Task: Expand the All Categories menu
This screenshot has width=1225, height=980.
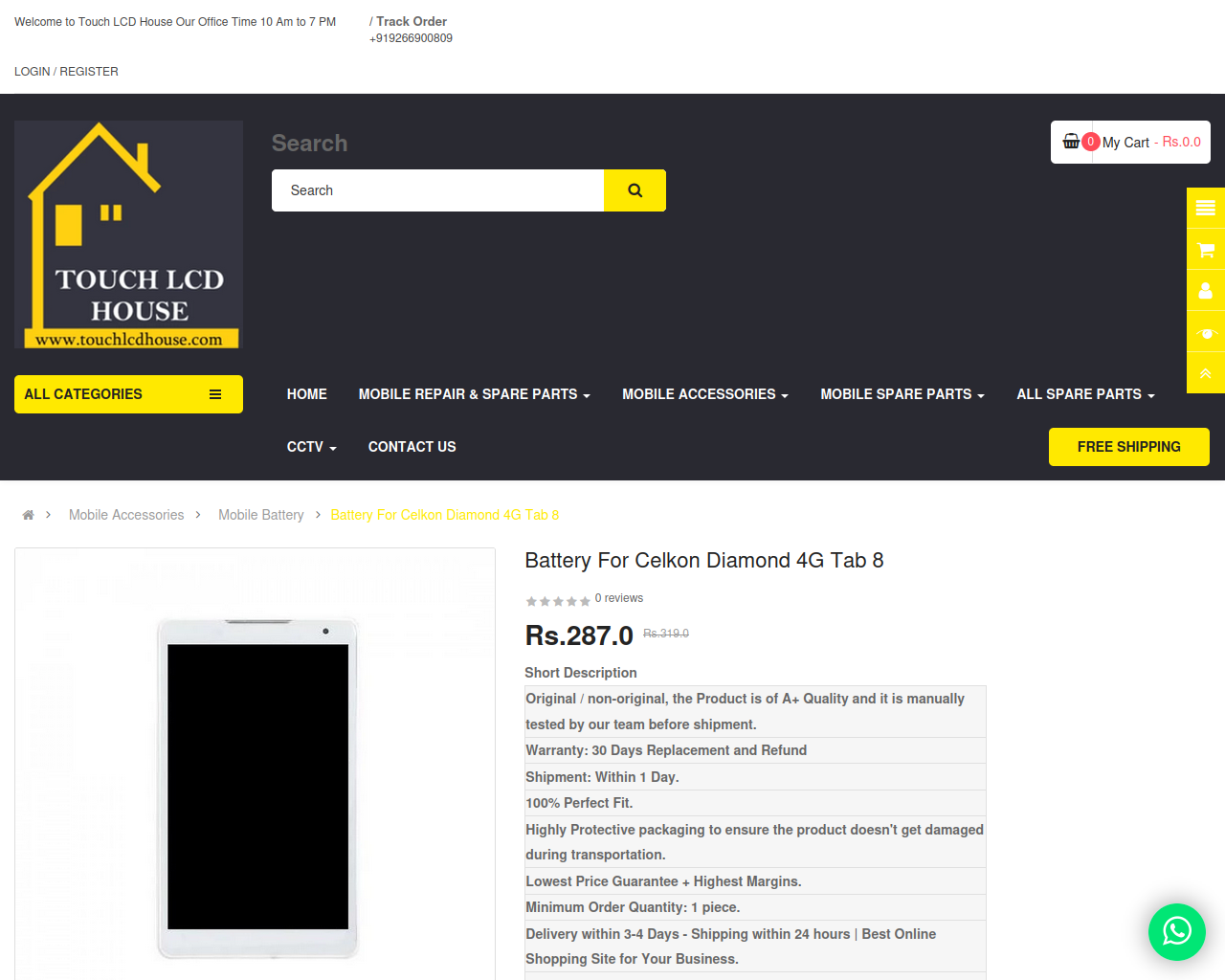Action: [128, 394]
